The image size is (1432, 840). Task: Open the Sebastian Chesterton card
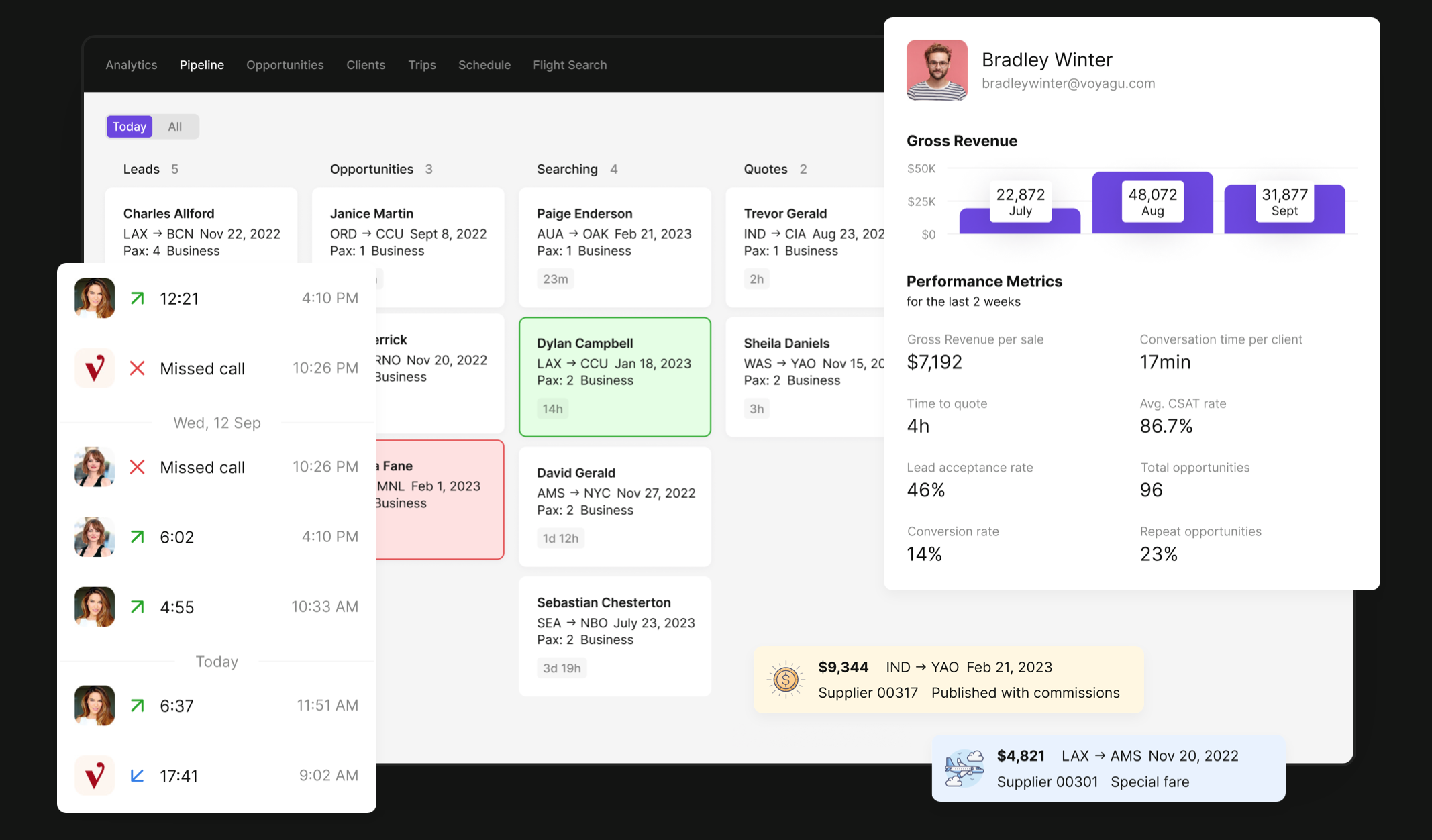coord(615,635)
